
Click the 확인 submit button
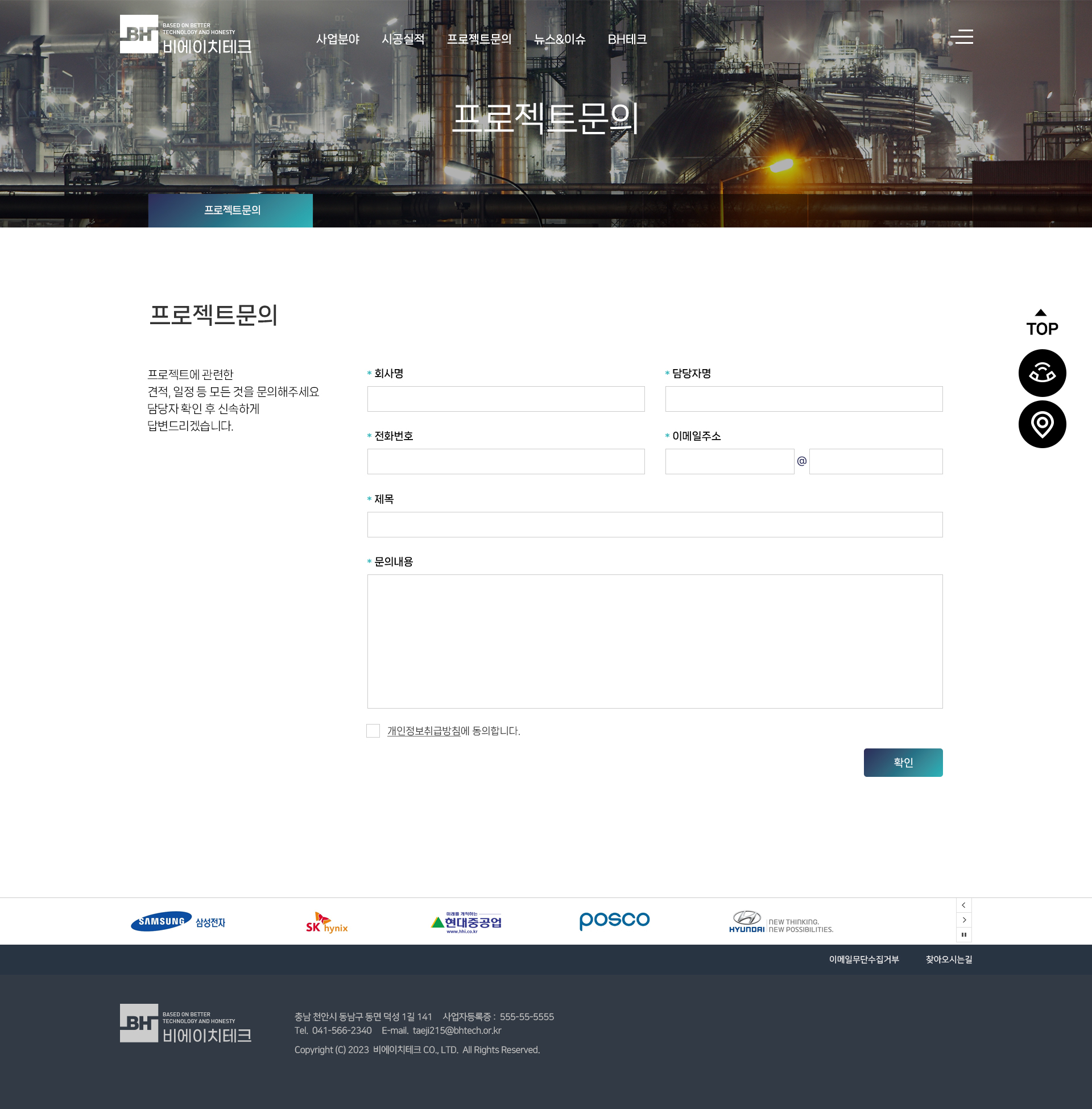903,763
